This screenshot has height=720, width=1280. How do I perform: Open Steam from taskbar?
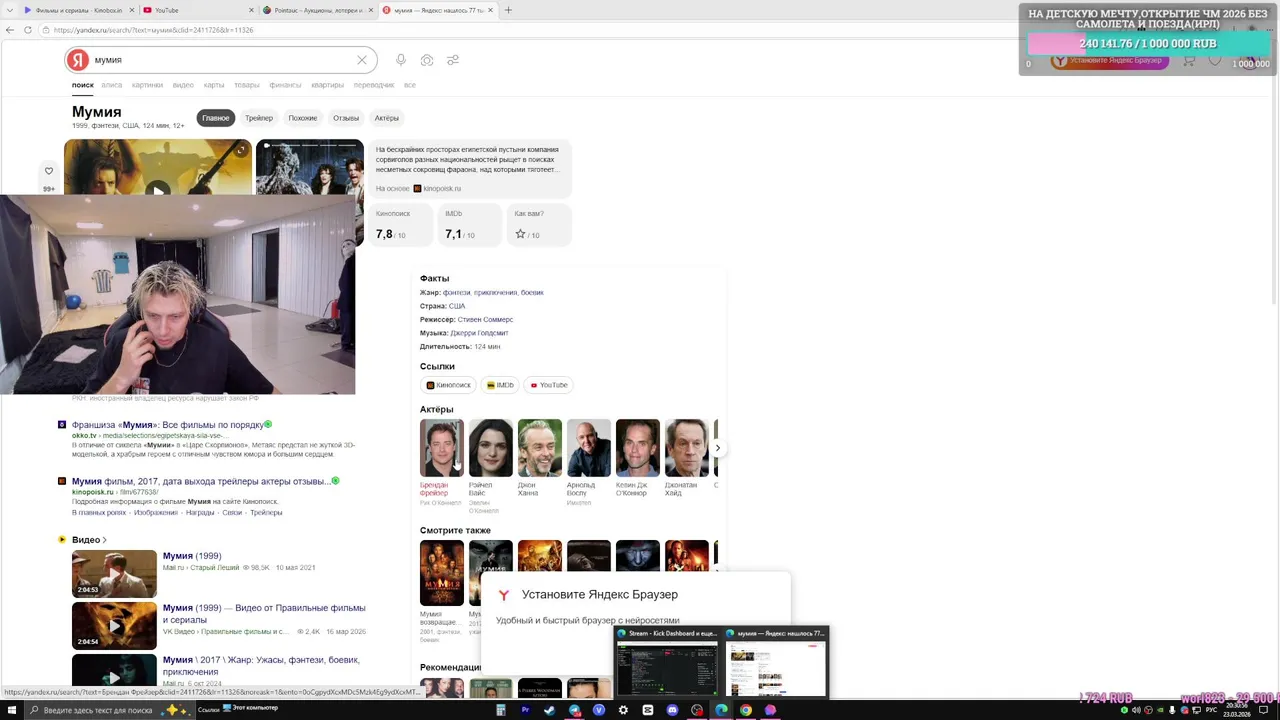(x=549, y=710)
